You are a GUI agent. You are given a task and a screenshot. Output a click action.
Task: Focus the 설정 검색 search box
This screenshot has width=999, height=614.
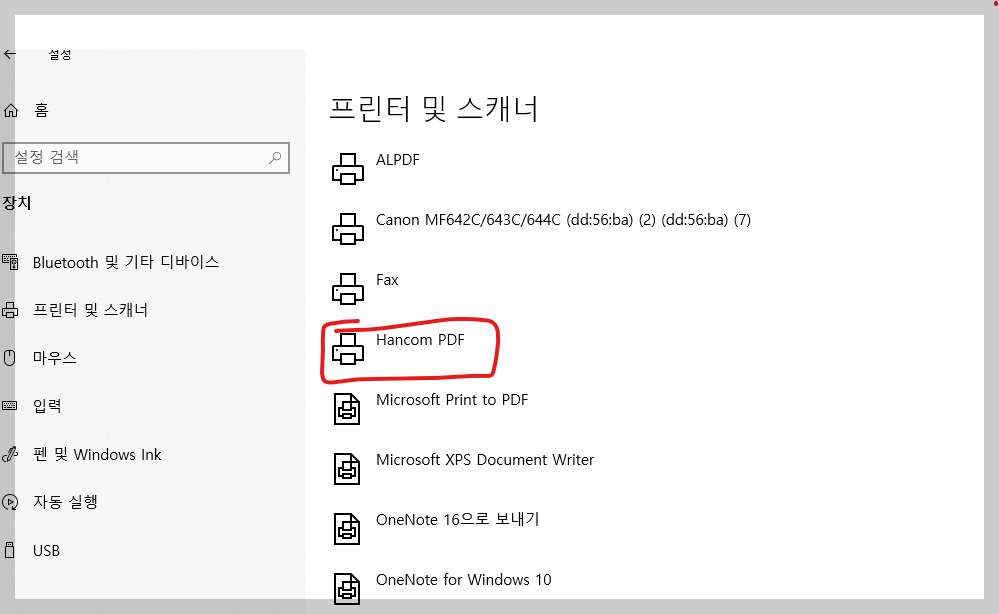point(146,157)
